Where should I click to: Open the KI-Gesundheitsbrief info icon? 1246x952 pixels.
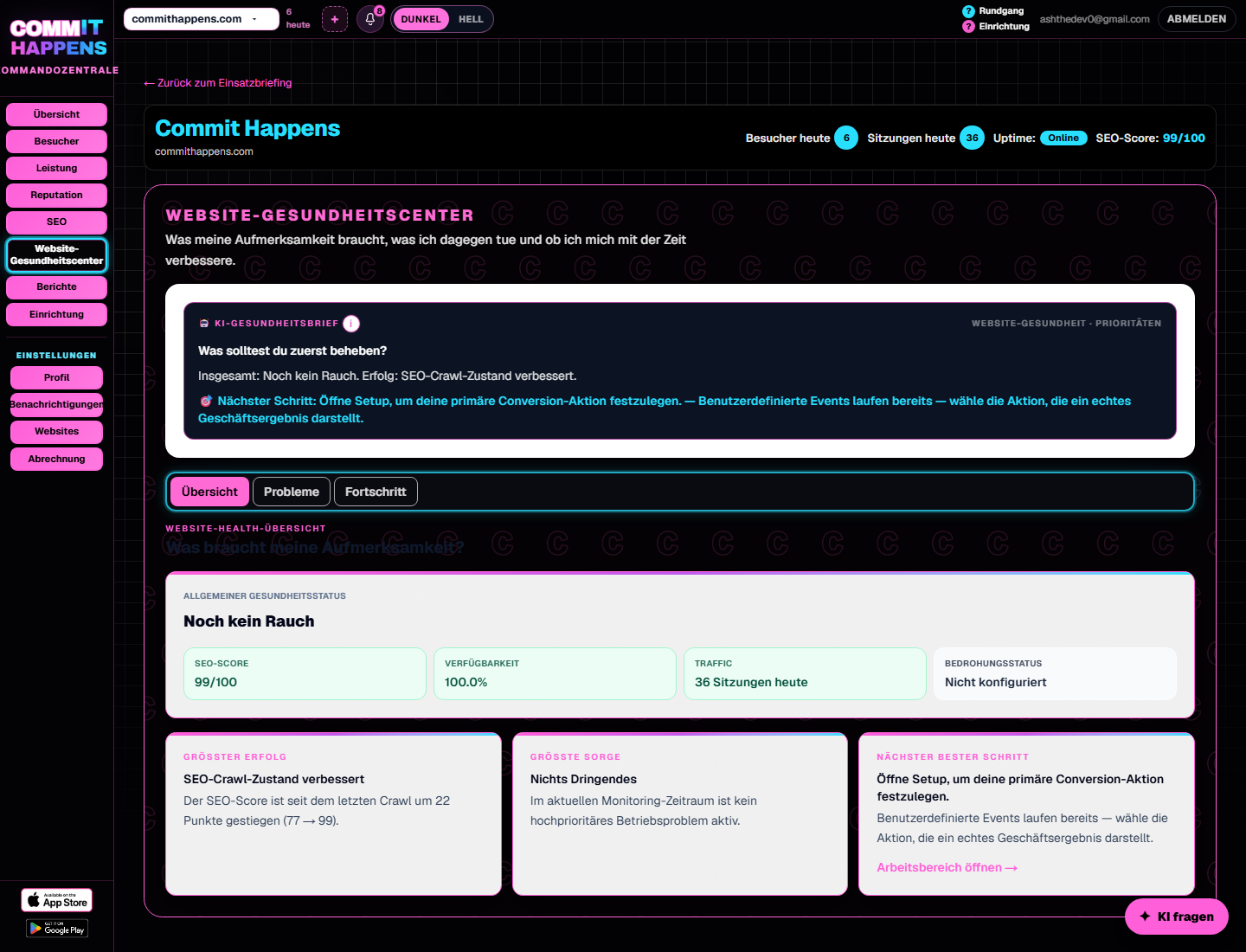pos(351,324)
